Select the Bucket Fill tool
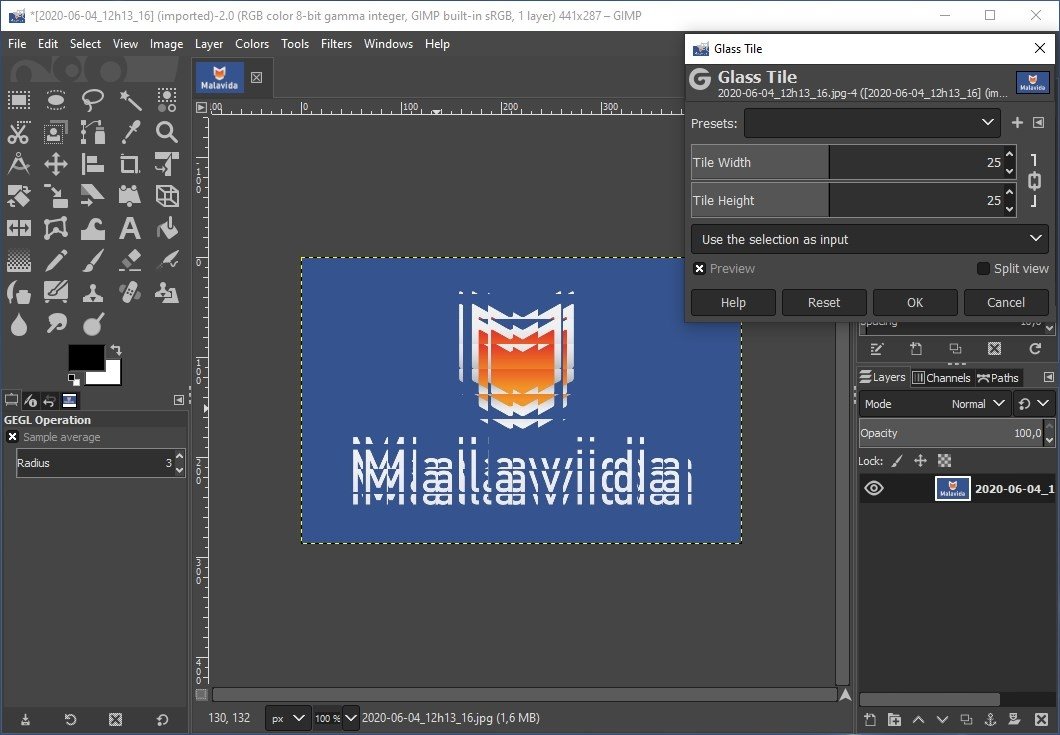The image size is (1060, 735). (x=167, y=229)
